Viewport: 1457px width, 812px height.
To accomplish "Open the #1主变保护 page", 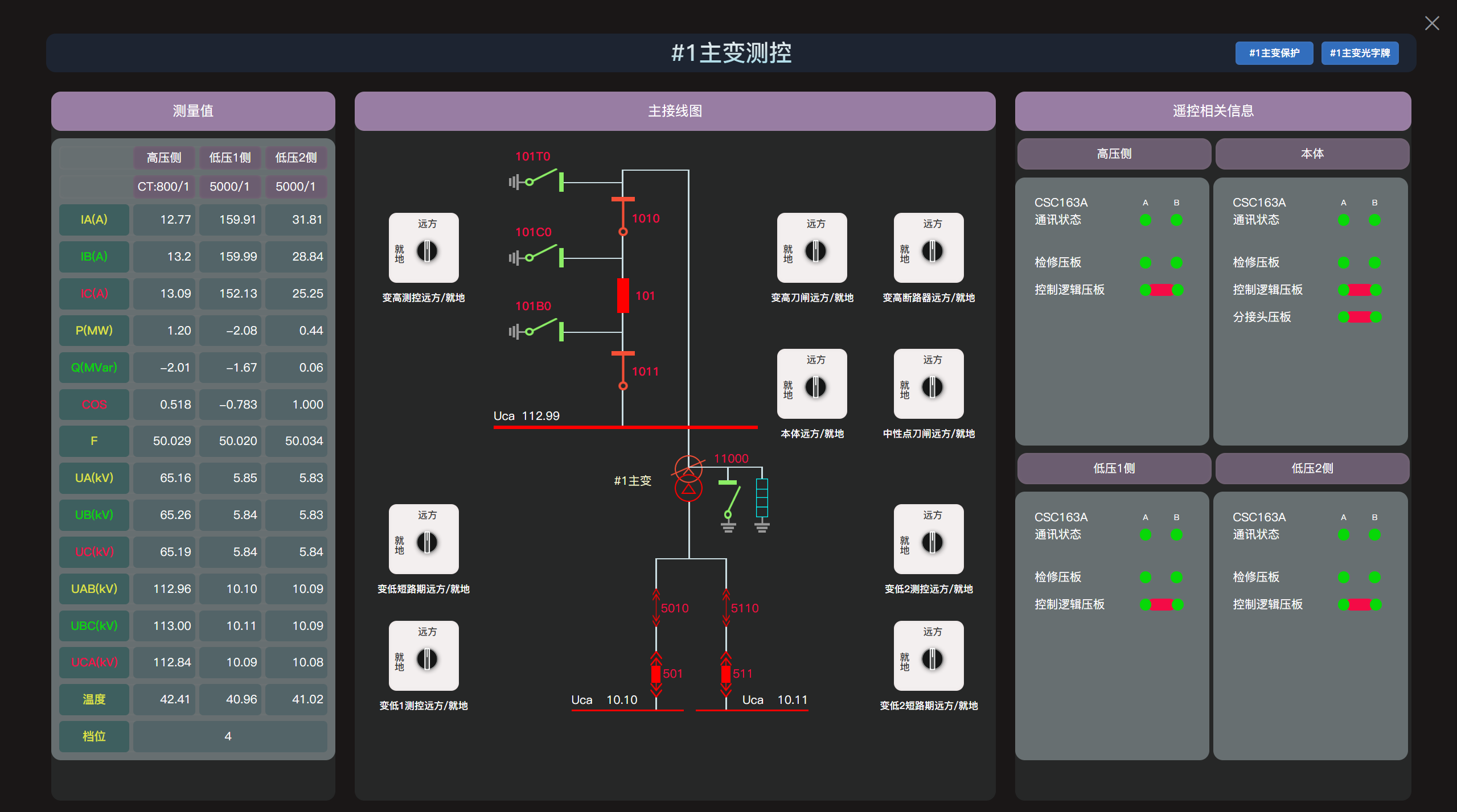I will (1274, 53).
